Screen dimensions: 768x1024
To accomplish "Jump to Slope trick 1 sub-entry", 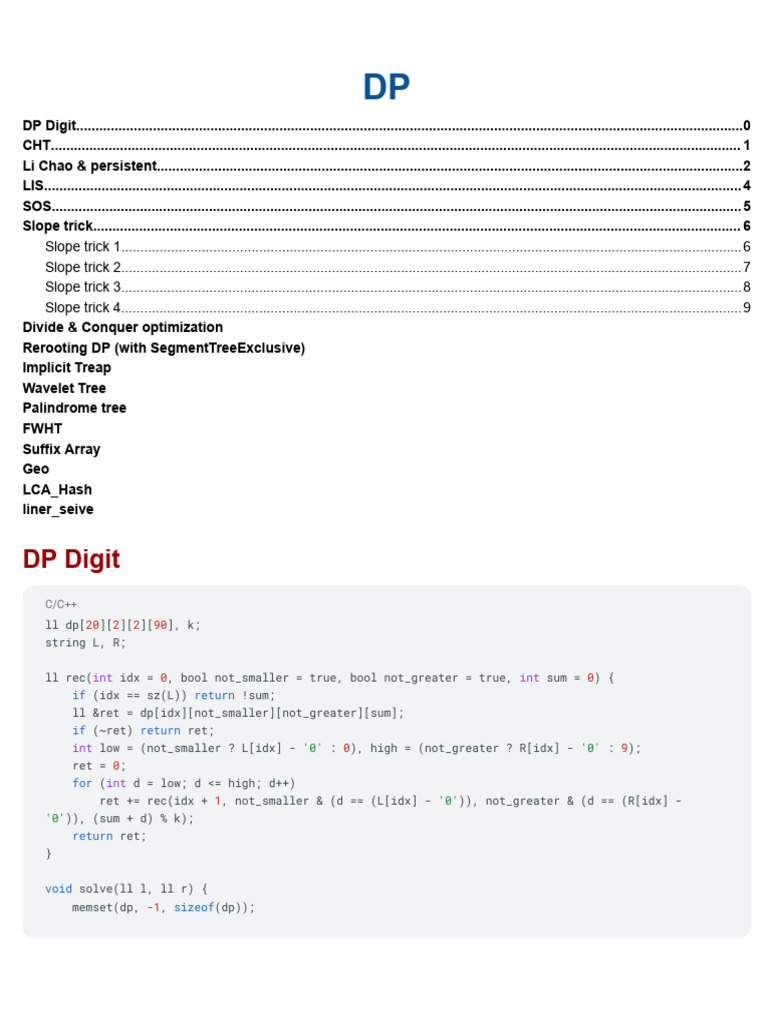I will click(x=397, y=246).
